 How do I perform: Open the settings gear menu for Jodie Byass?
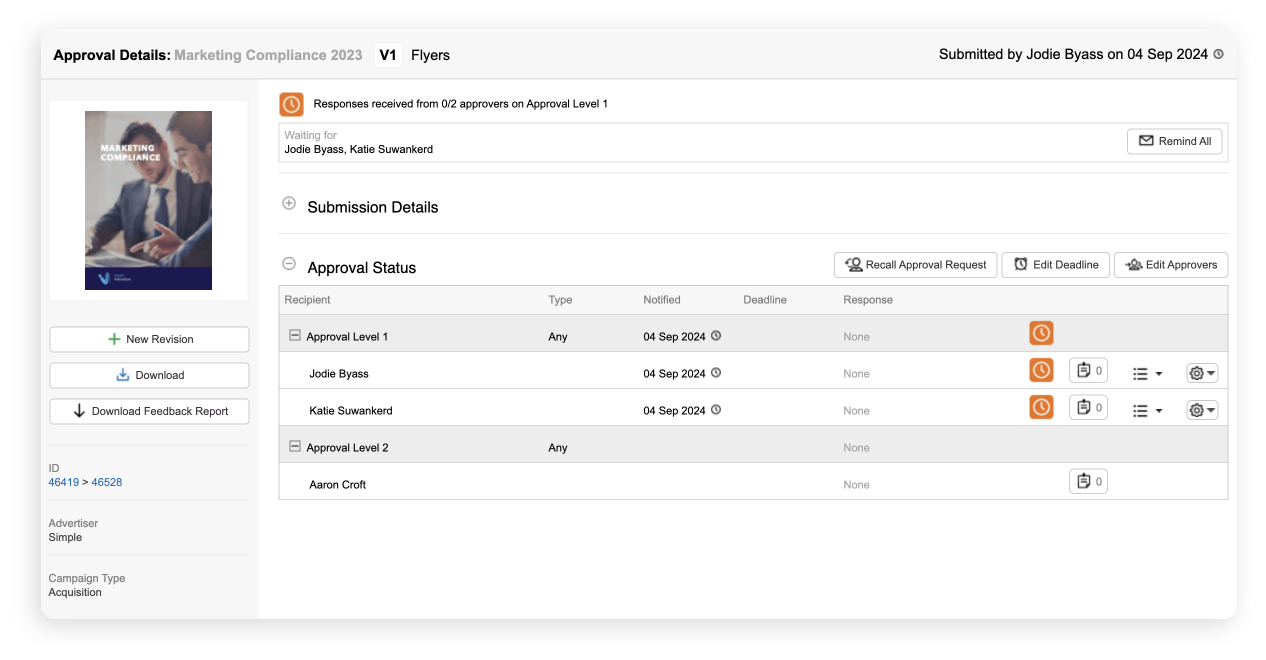point(1202,372)
